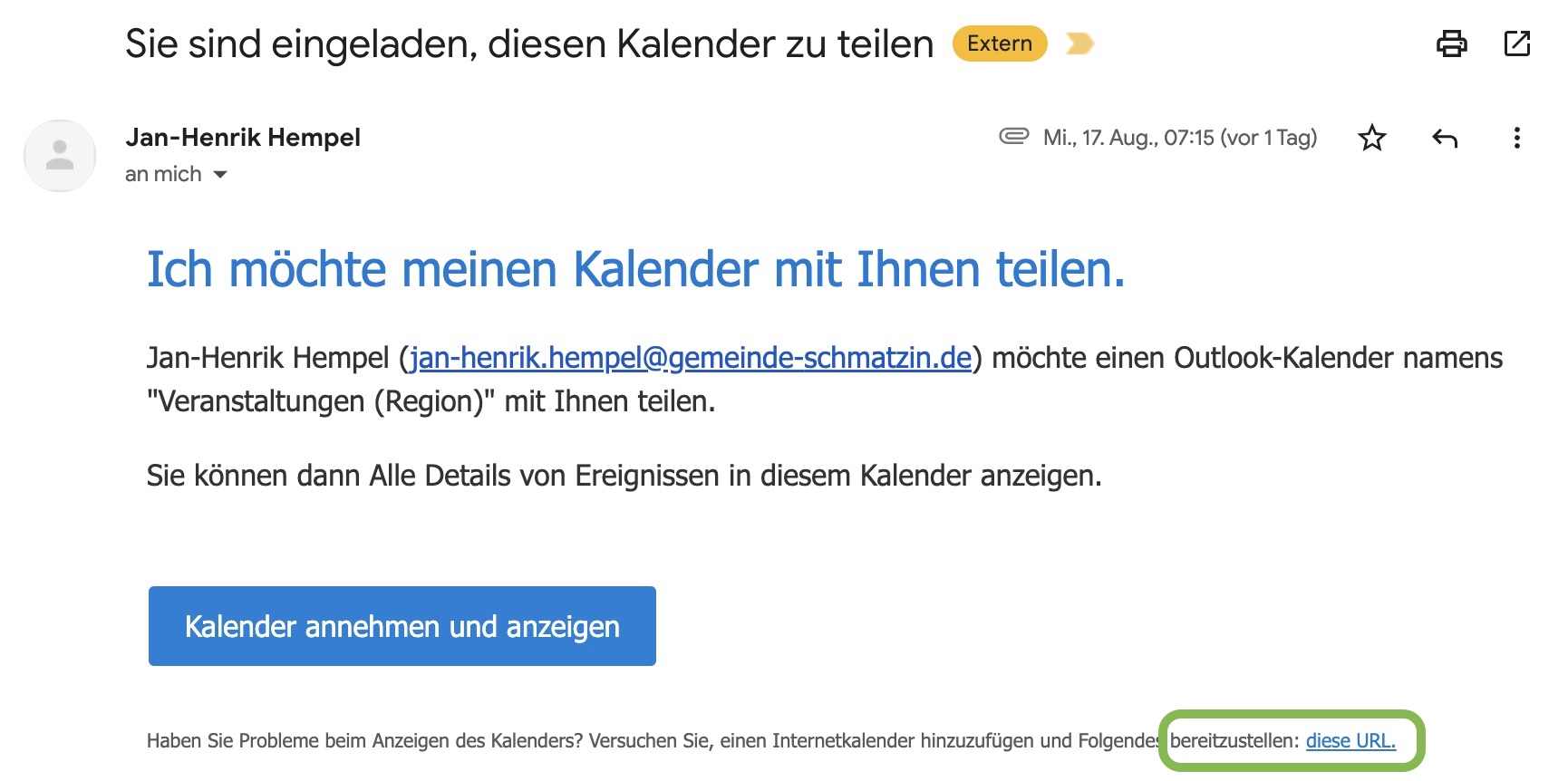Click the paperclip attachment icon
The height and width of the screenshot is (781, 1568).
coord(1014,136)
